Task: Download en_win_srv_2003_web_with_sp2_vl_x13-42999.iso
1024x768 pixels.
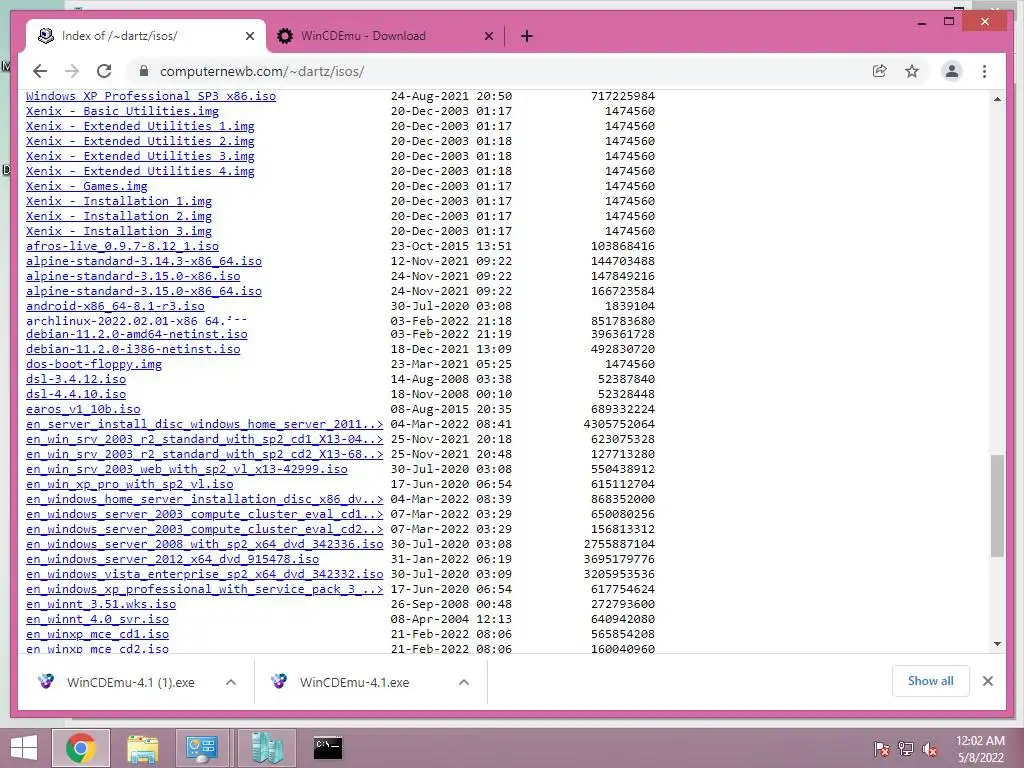Action: 187,470
